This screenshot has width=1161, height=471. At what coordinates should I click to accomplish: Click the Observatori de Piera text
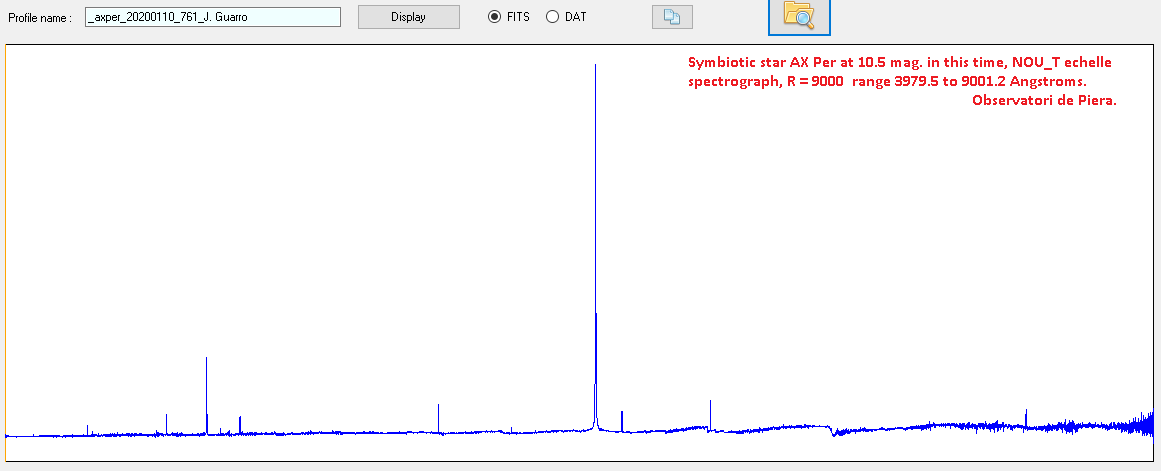(x=1044, y=99)
